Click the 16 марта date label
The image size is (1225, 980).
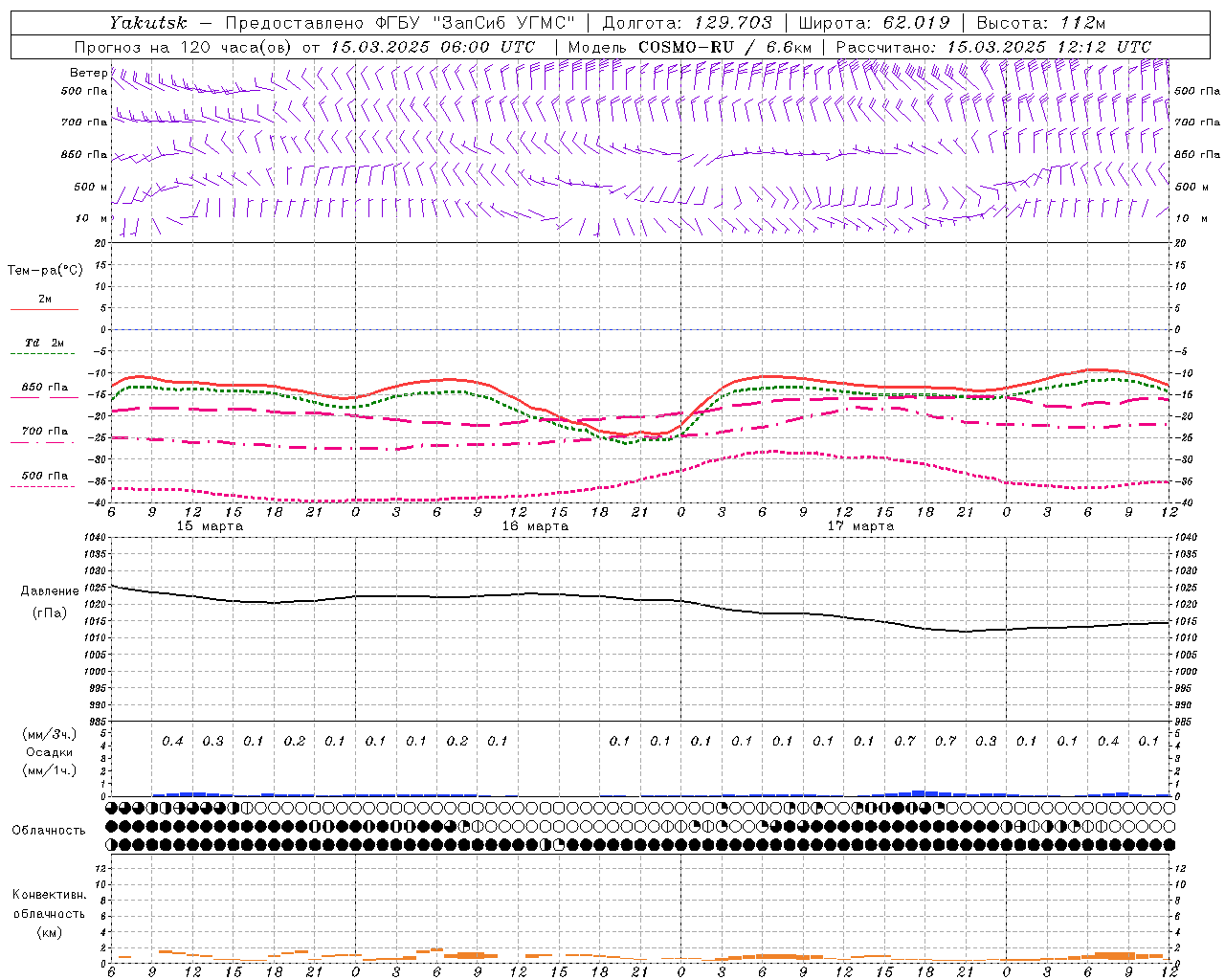535,526
